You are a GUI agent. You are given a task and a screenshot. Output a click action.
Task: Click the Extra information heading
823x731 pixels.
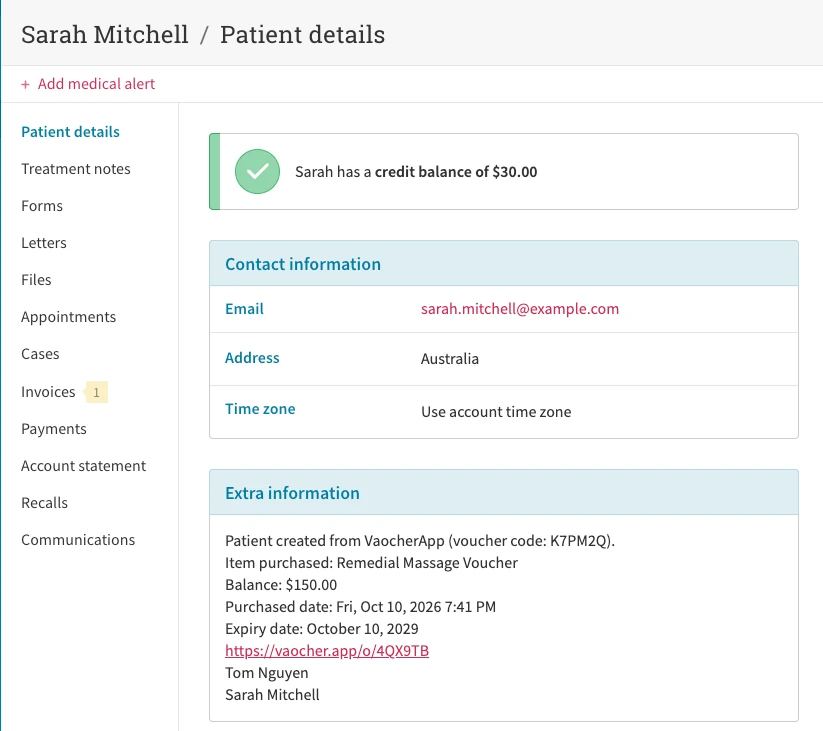pyautogui.click(x=292, y=493)
